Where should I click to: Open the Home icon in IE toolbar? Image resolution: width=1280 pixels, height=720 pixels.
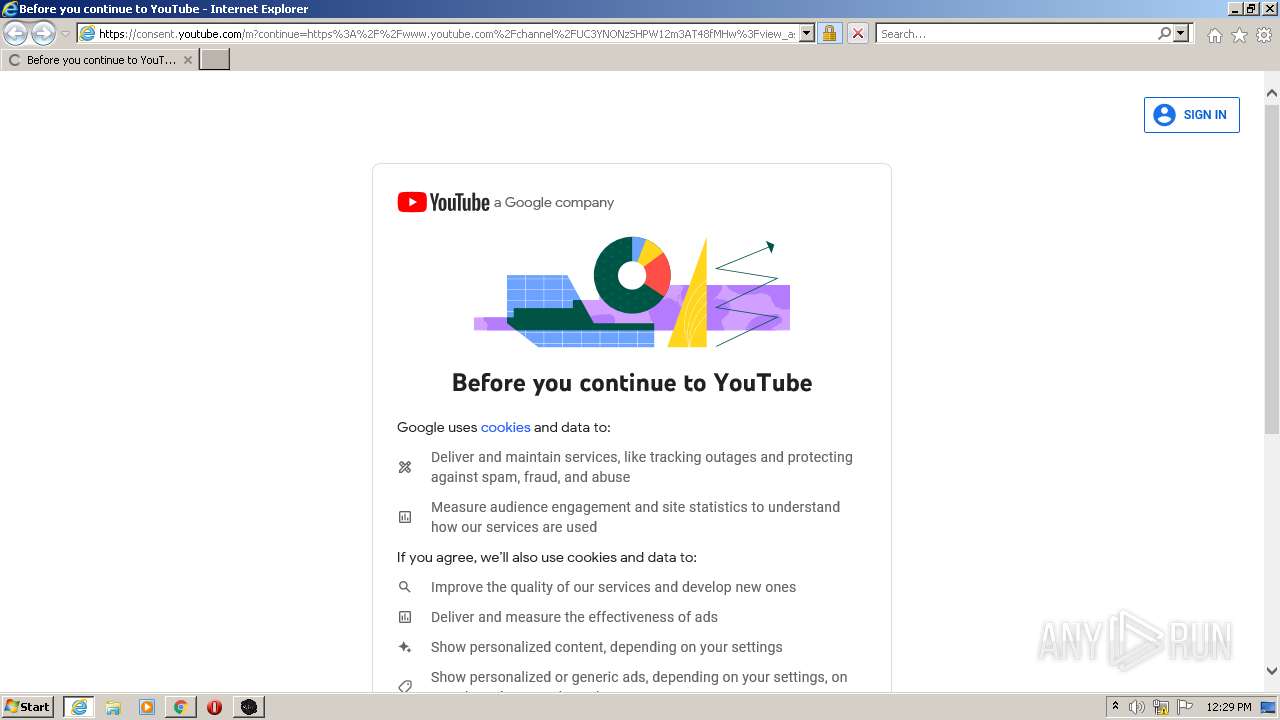pos(1214,35)
